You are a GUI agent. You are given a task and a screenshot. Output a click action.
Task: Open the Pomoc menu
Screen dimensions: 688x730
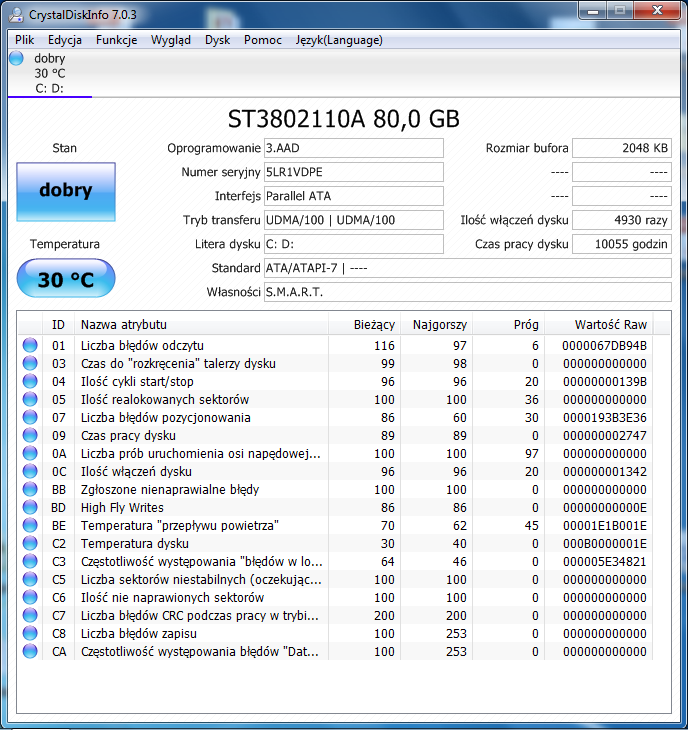[x=263, y=40]
